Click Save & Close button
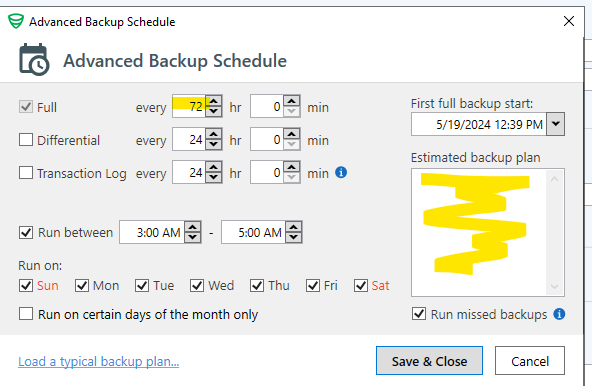 coord(429,361)
